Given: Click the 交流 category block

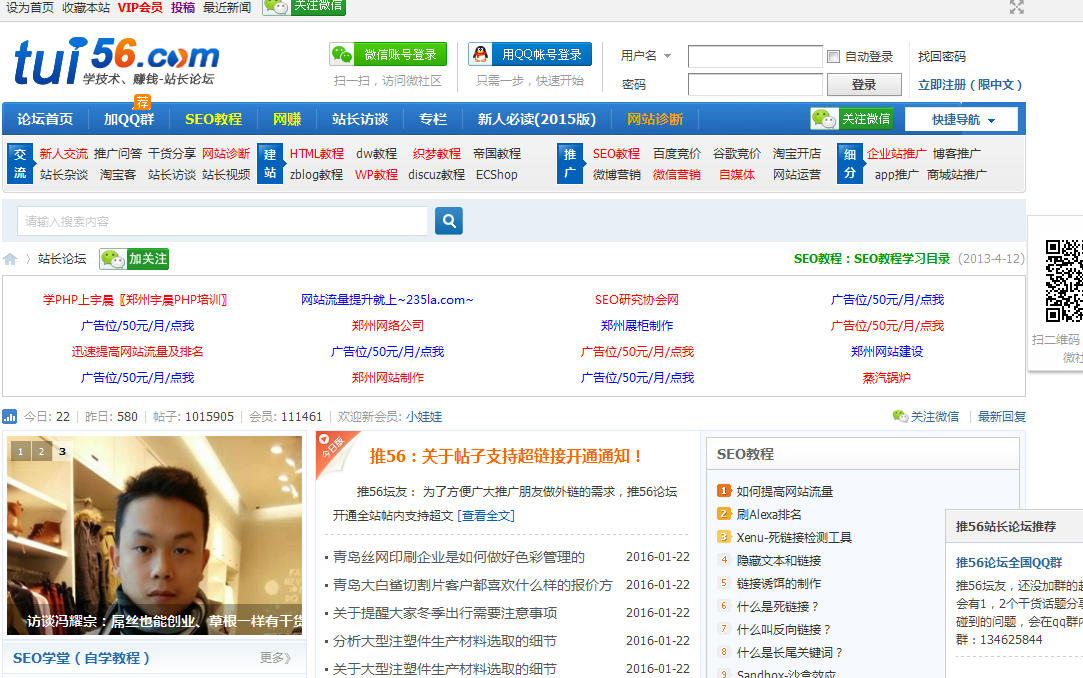Looking at the screenshot, I should (x=20, y=164).
